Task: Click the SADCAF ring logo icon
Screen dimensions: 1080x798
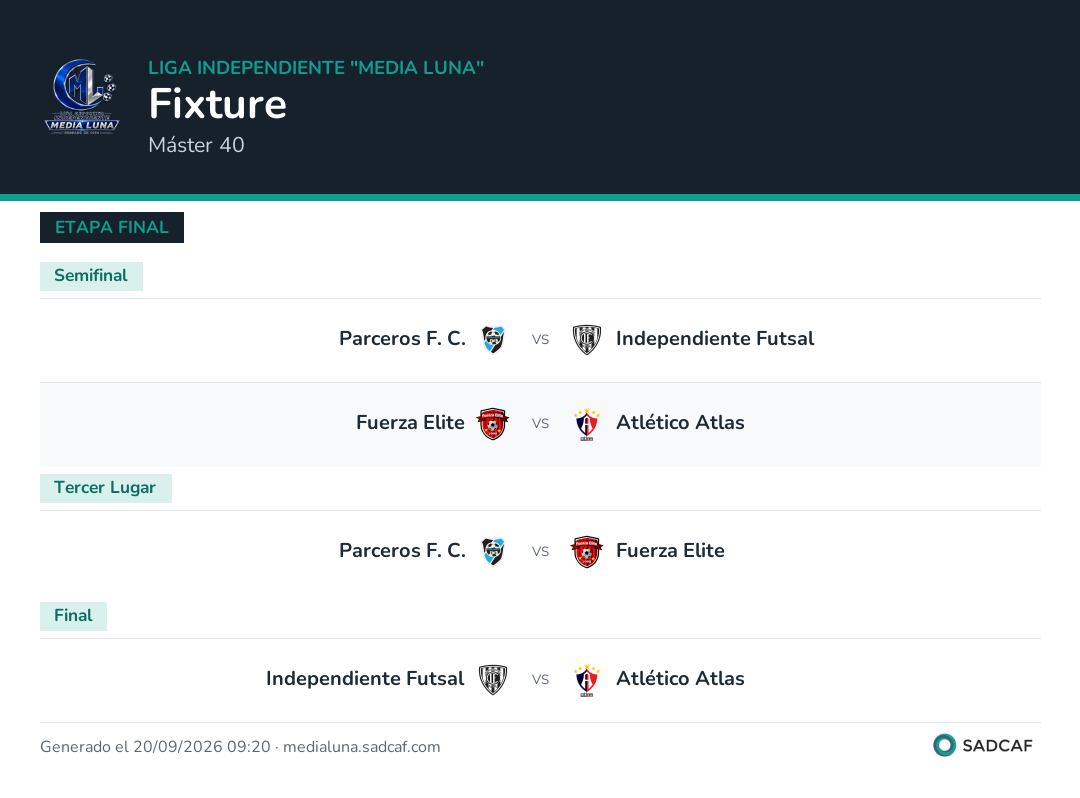Action: 944,745
